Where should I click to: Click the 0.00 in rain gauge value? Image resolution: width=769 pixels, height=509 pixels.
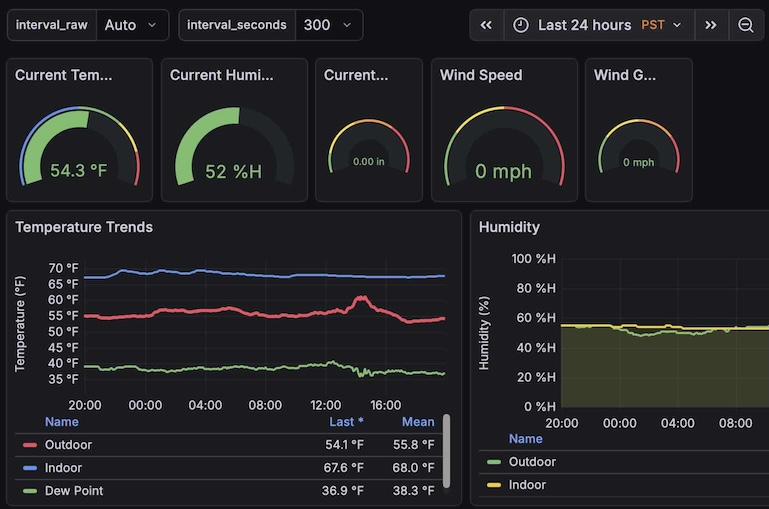(369, 161)
